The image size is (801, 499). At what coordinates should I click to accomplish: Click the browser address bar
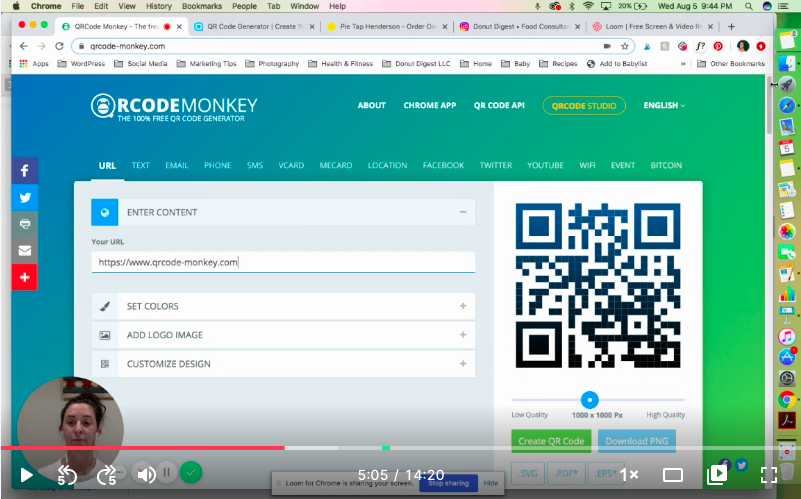coord(353,46)
